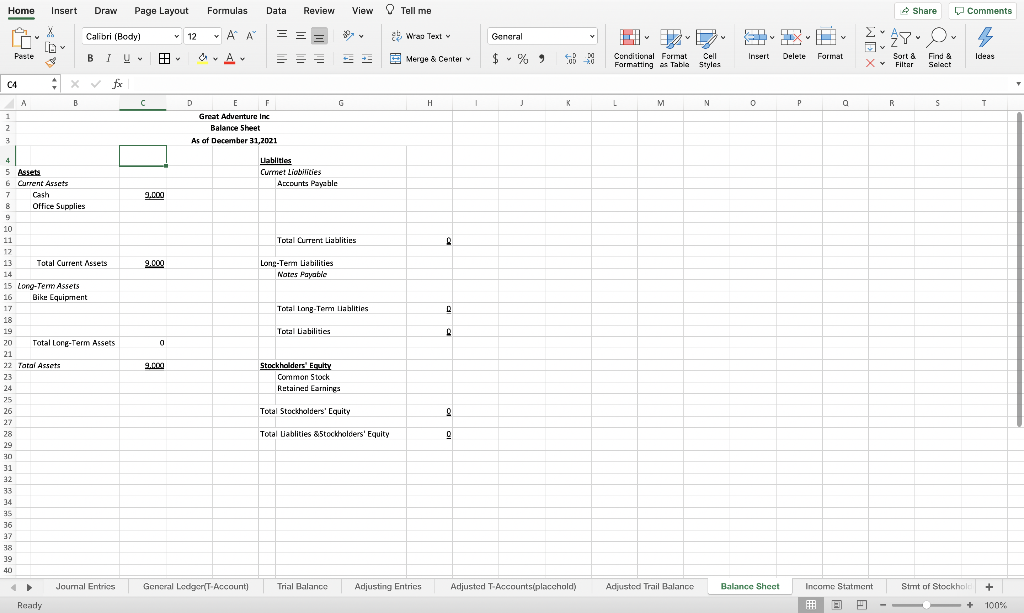Open Cell Styles gallery
This screenshot has height=613, width=1024.
(710, 48)
